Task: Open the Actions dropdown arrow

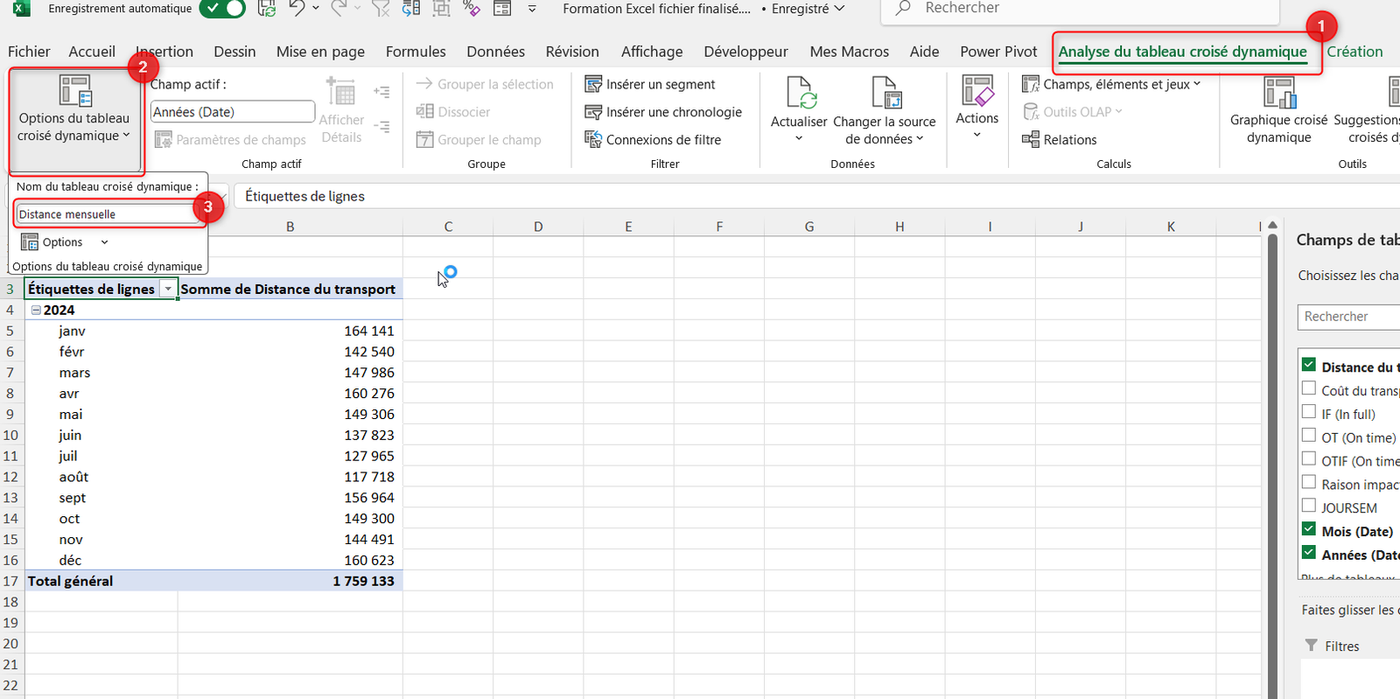Action: pyautogui.click(x=977, y=135)
